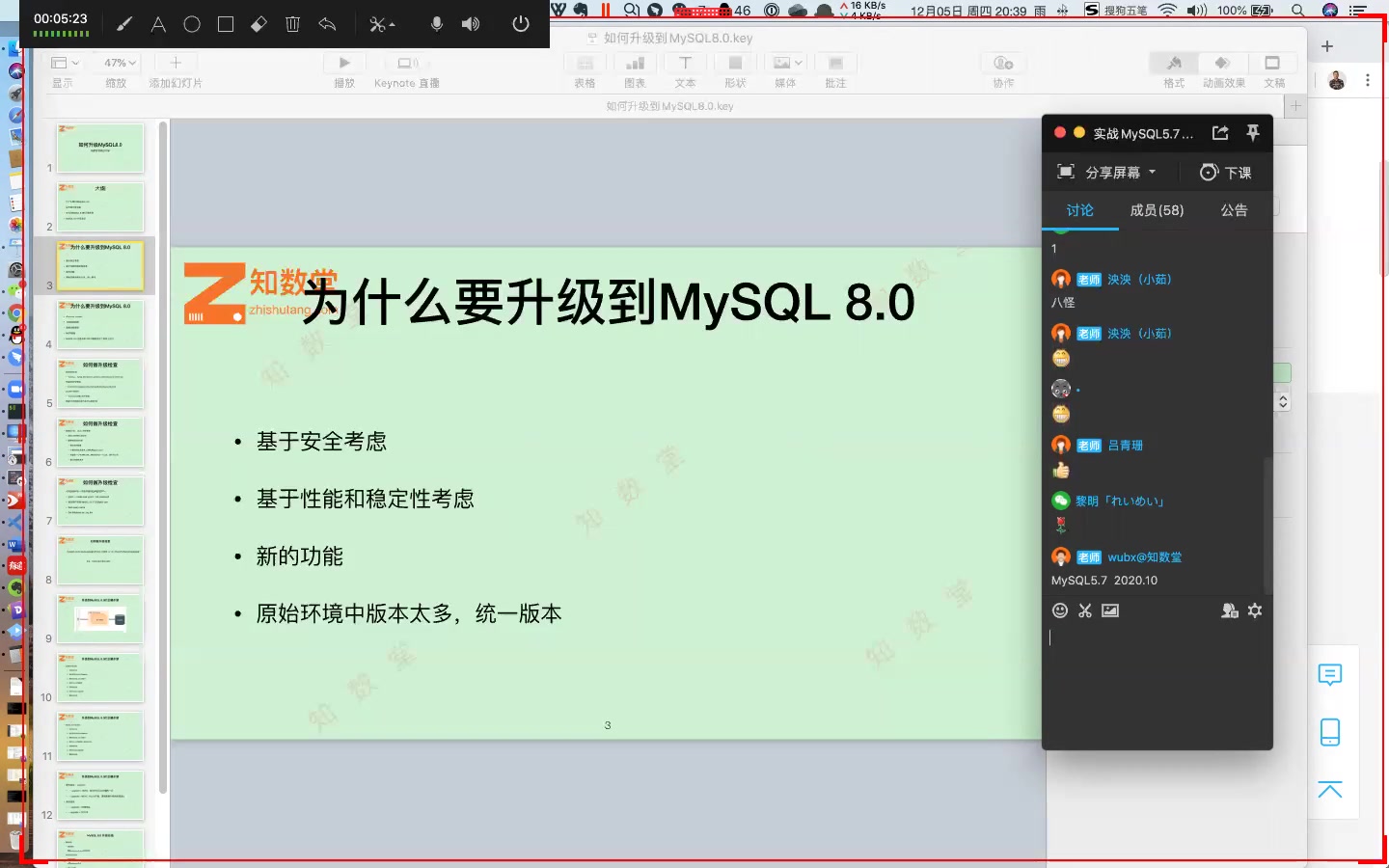
Task: Open browser three-dot menu
Action: tap(1368, 81)
